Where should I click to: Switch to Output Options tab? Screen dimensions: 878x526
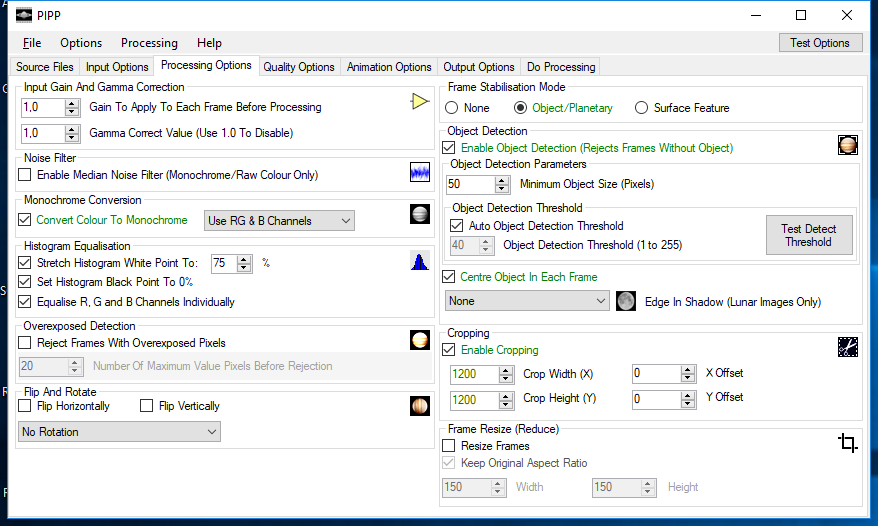479,67
